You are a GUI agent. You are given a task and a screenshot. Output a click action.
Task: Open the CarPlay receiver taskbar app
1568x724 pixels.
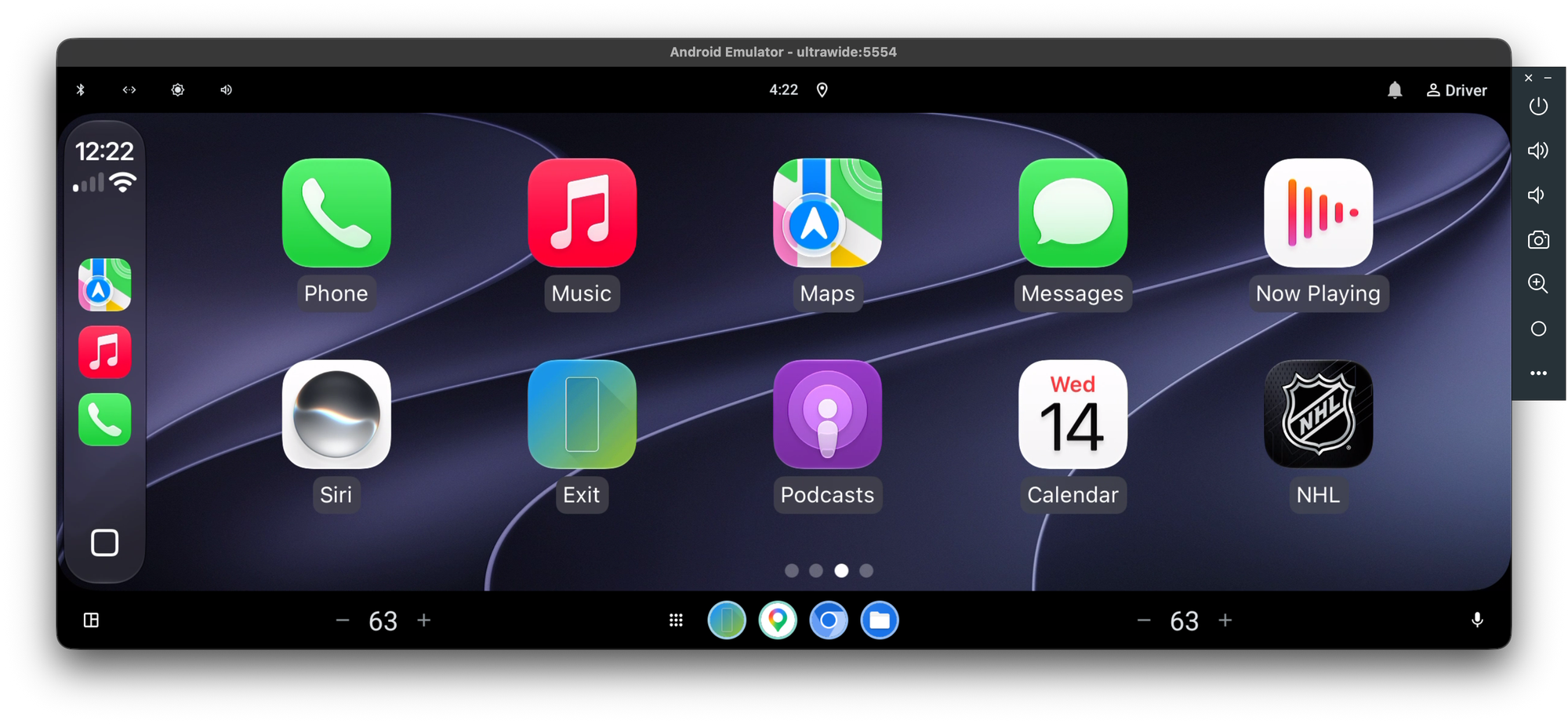point(727,620)
